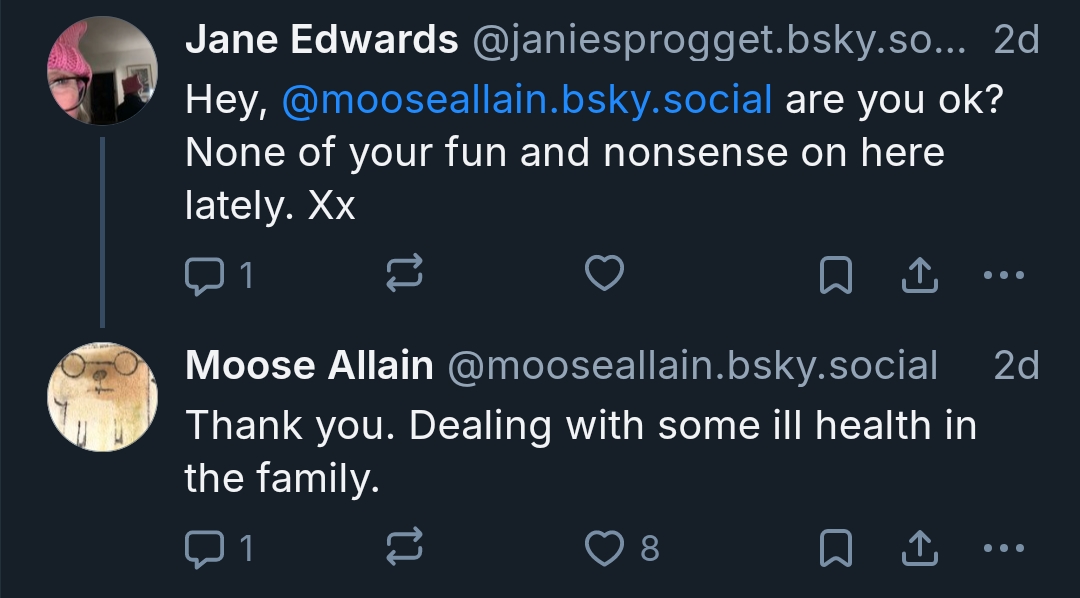This screenshot has width=1080, height=598.
Task: Repost Moose Allain's reply
Action: (405, 547)
